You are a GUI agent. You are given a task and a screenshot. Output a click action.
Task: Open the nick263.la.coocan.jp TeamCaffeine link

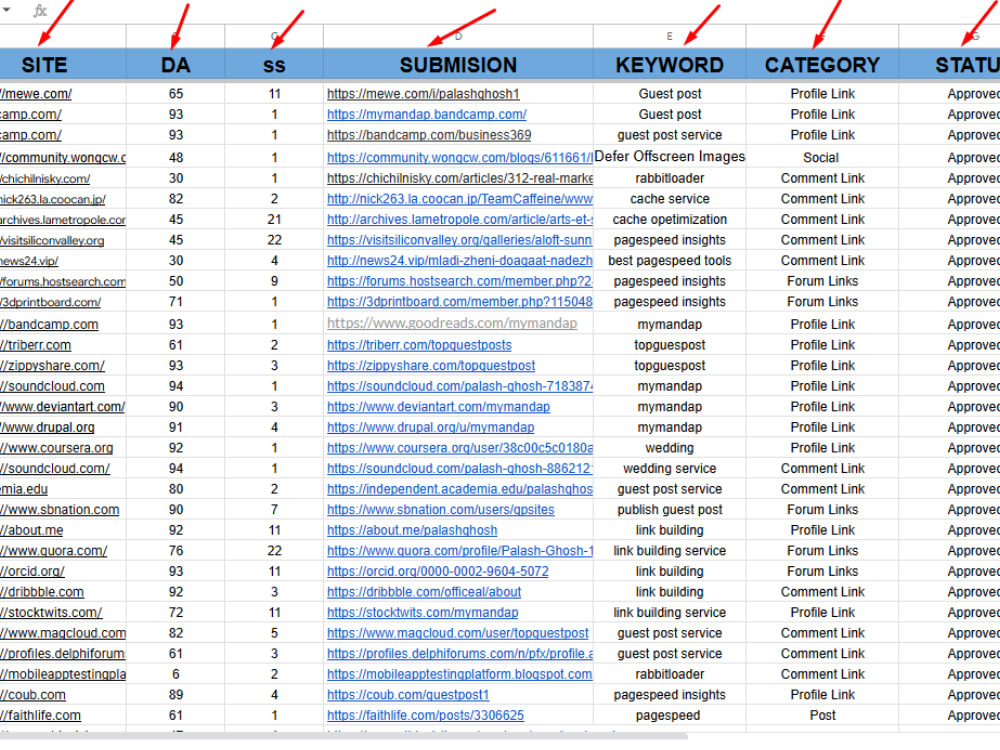[x=460, y=198]
